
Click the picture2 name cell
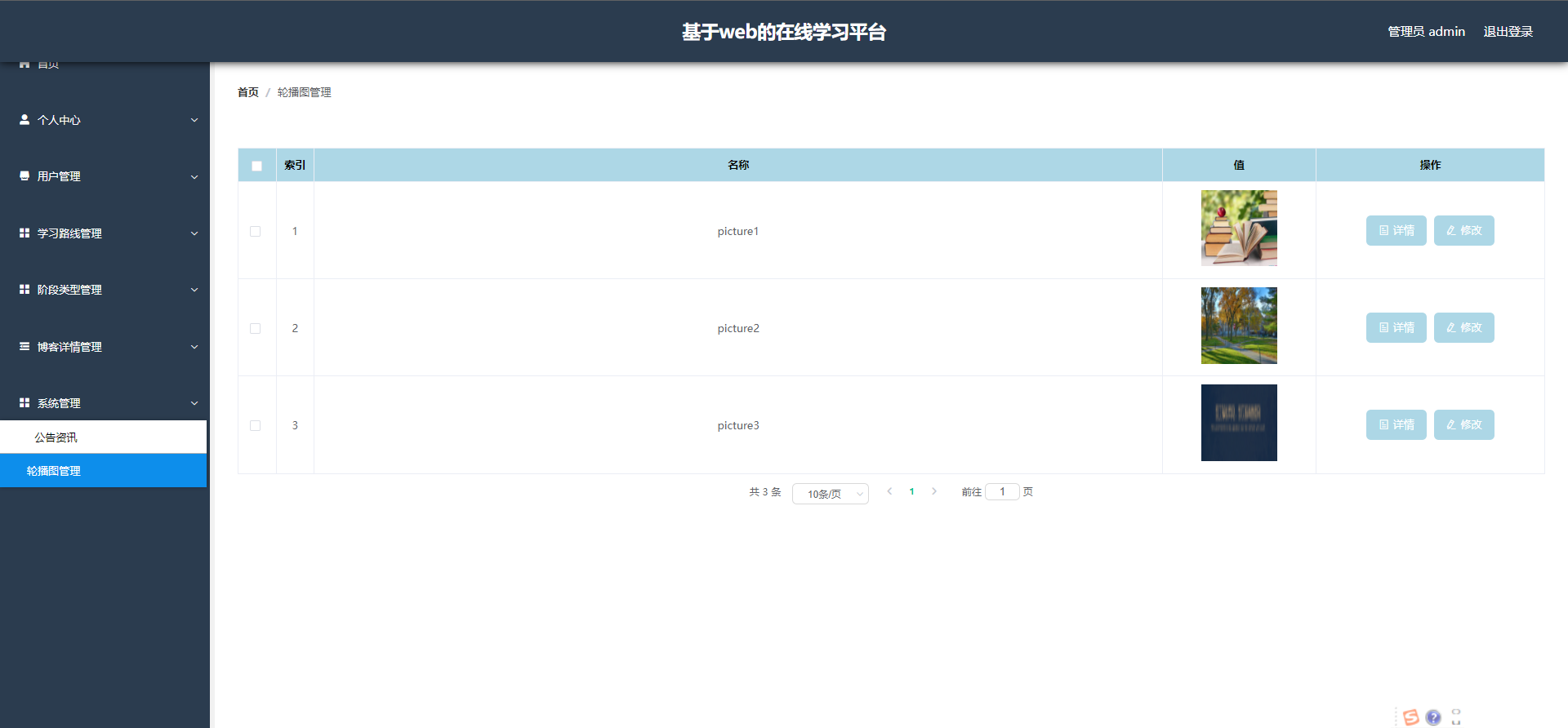pyautogui.click(x=738, y=328)
